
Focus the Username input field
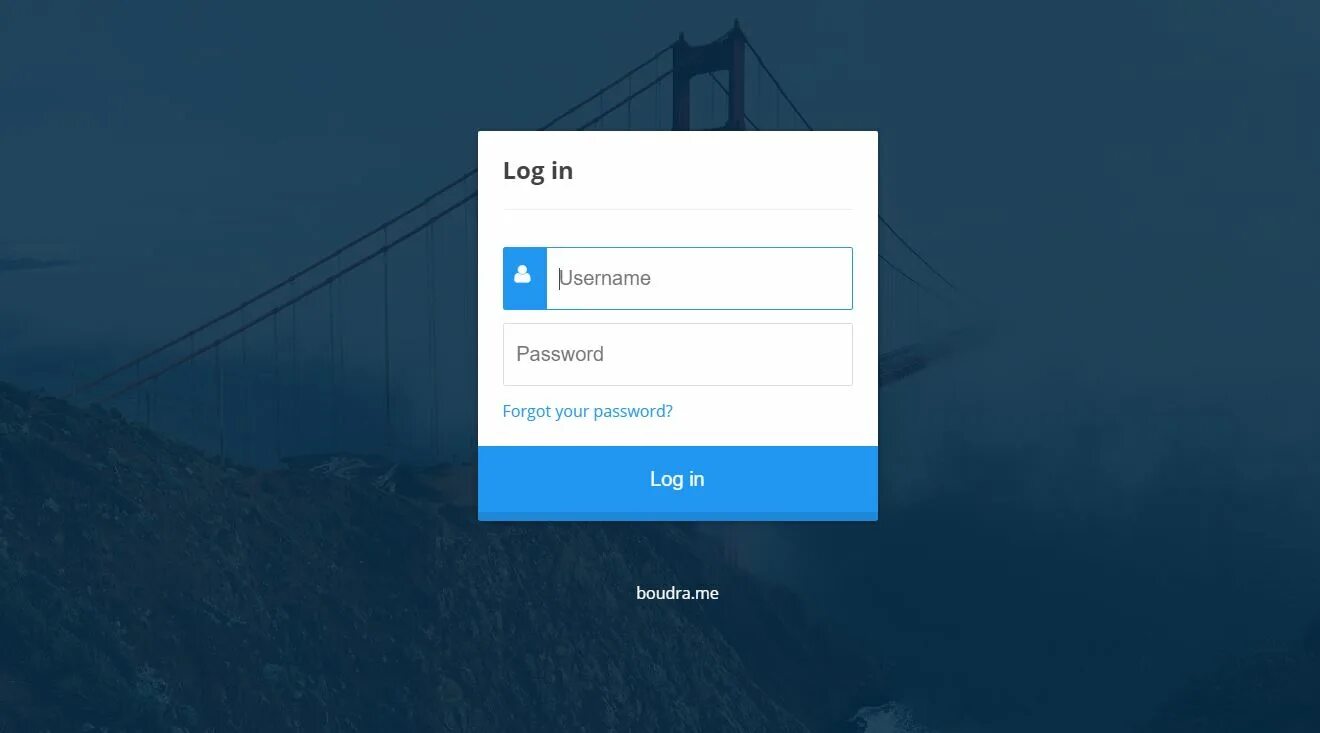pos(699,278)
